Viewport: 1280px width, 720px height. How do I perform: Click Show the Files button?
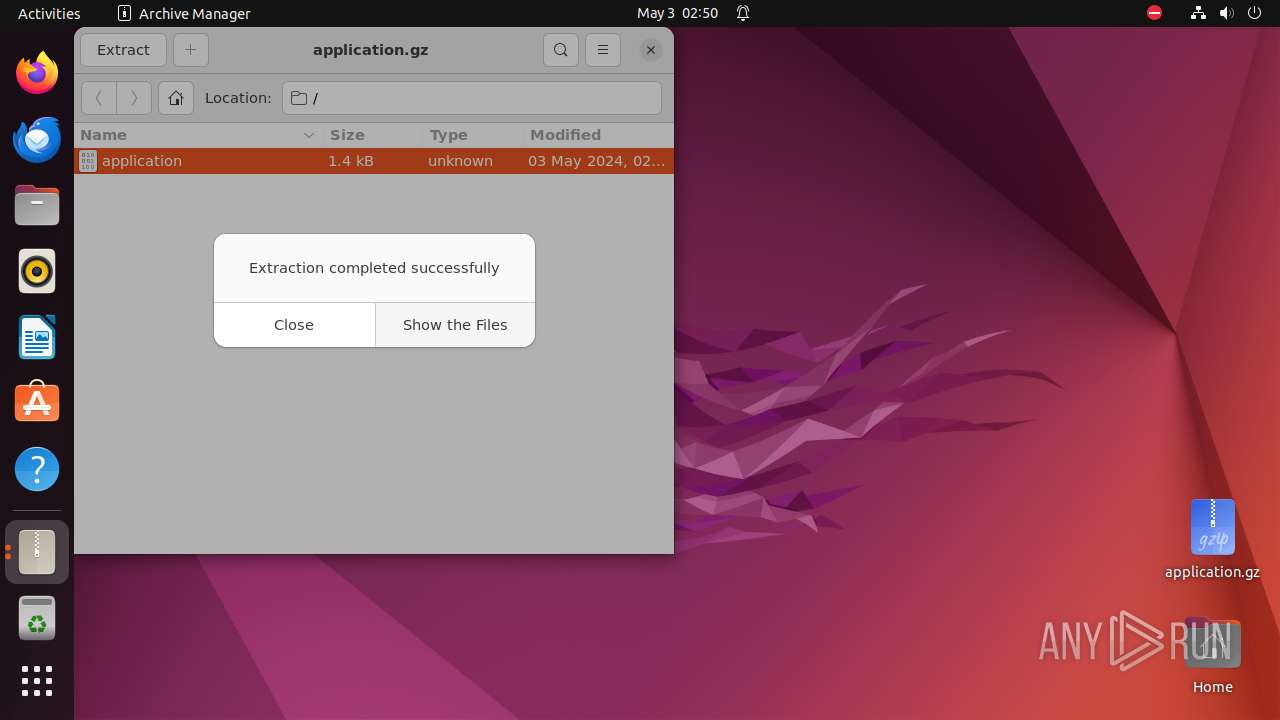[x=455, y=325]
